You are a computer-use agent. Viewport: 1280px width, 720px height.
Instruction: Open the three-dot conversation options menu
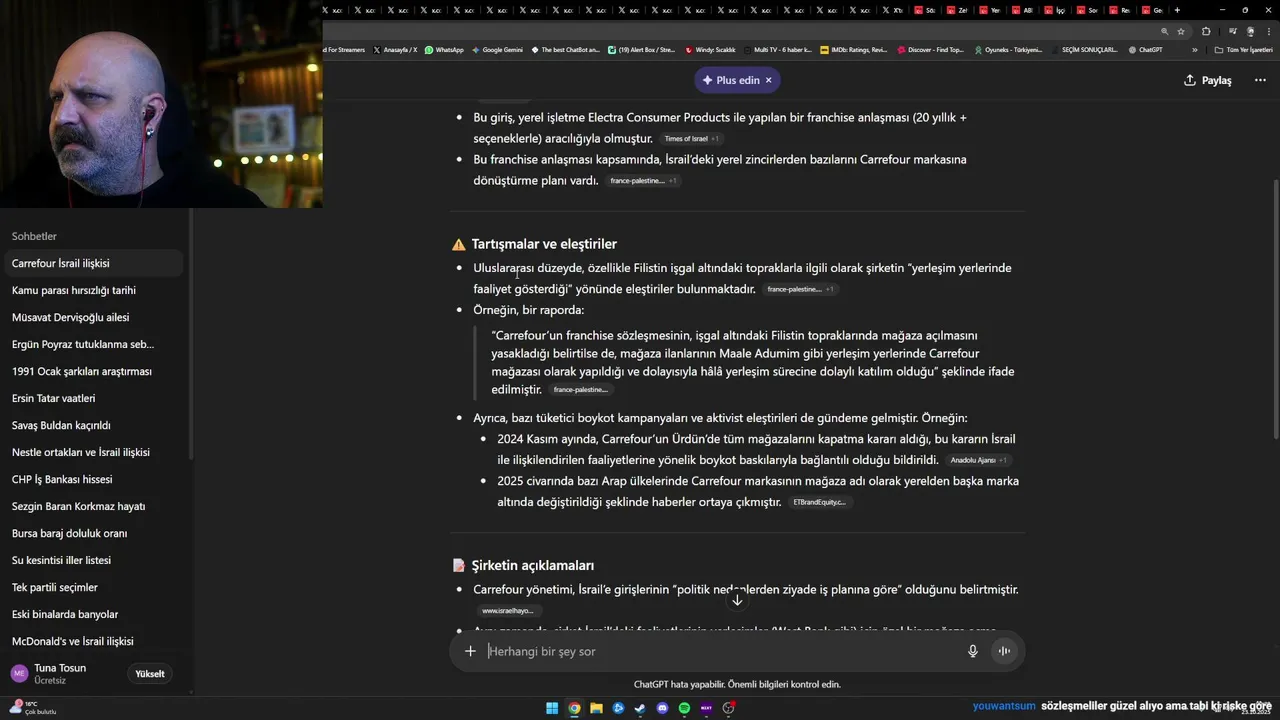(x=1260, y=80)
